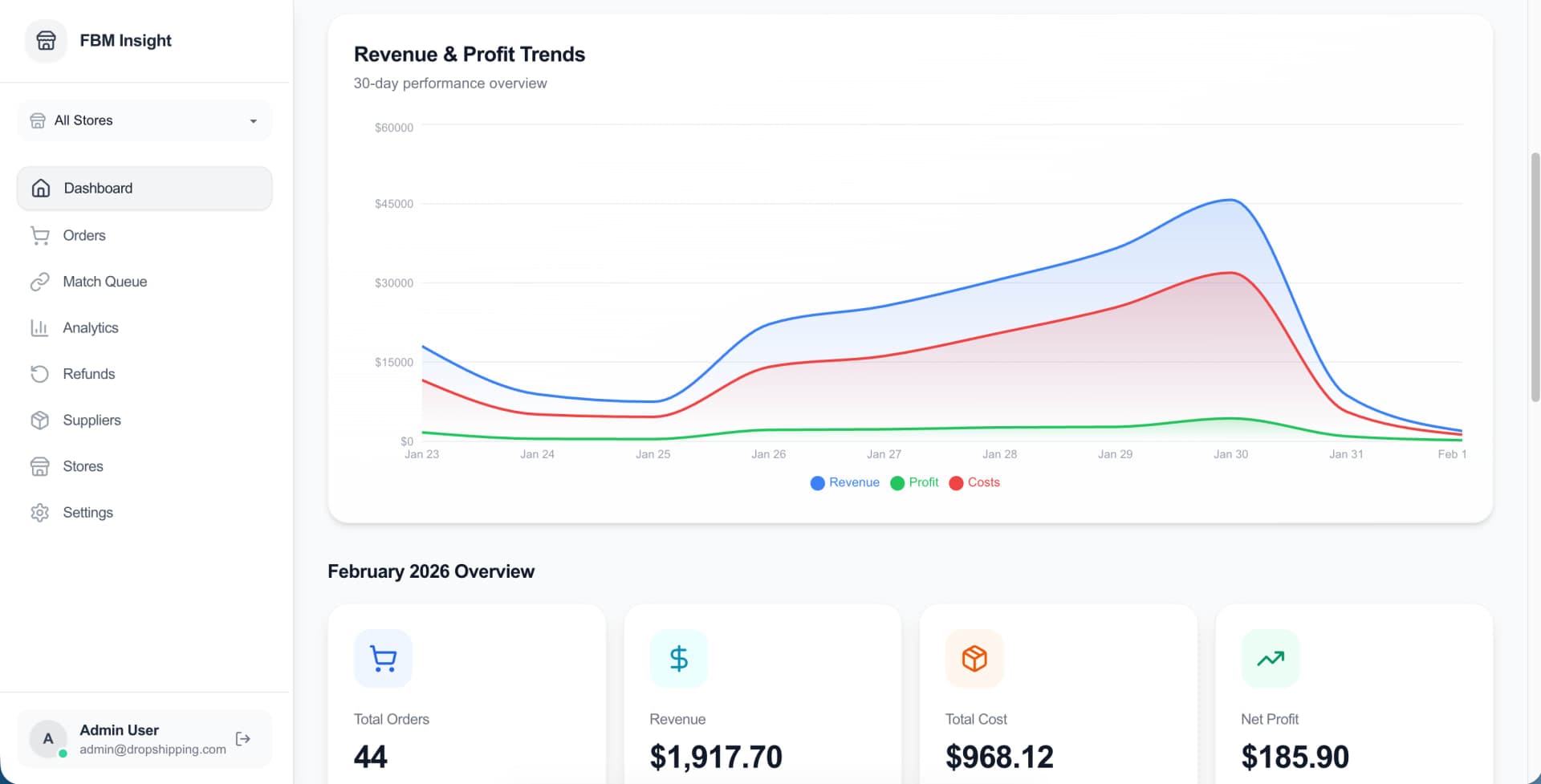Click the FBM Insight store logo icon

click(46, 41)
